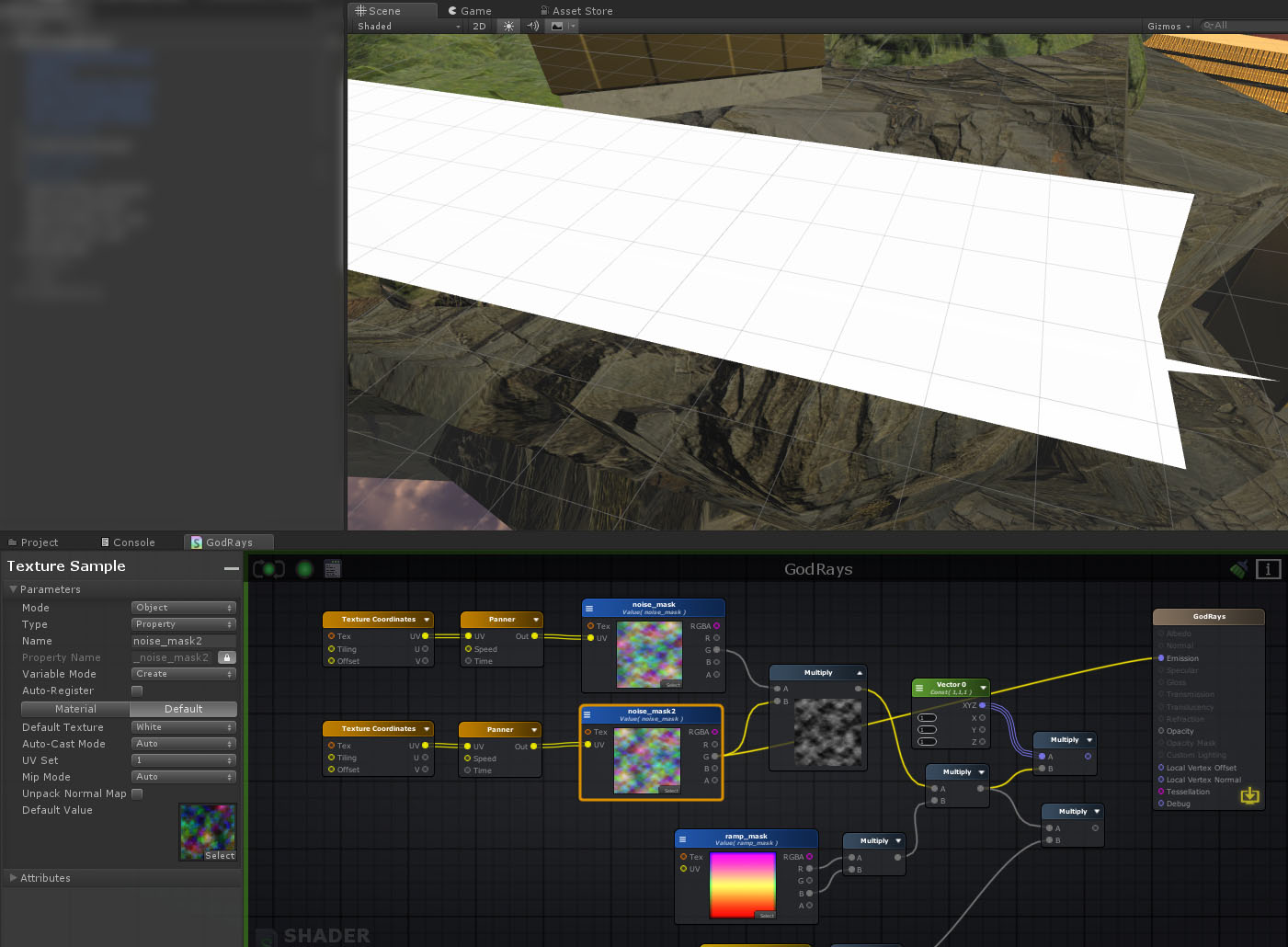The height and width of the screenshot is (947, 1288).
Task: Click the scene effects image icon
Action: pyautogui.click(x=557, y=26)
